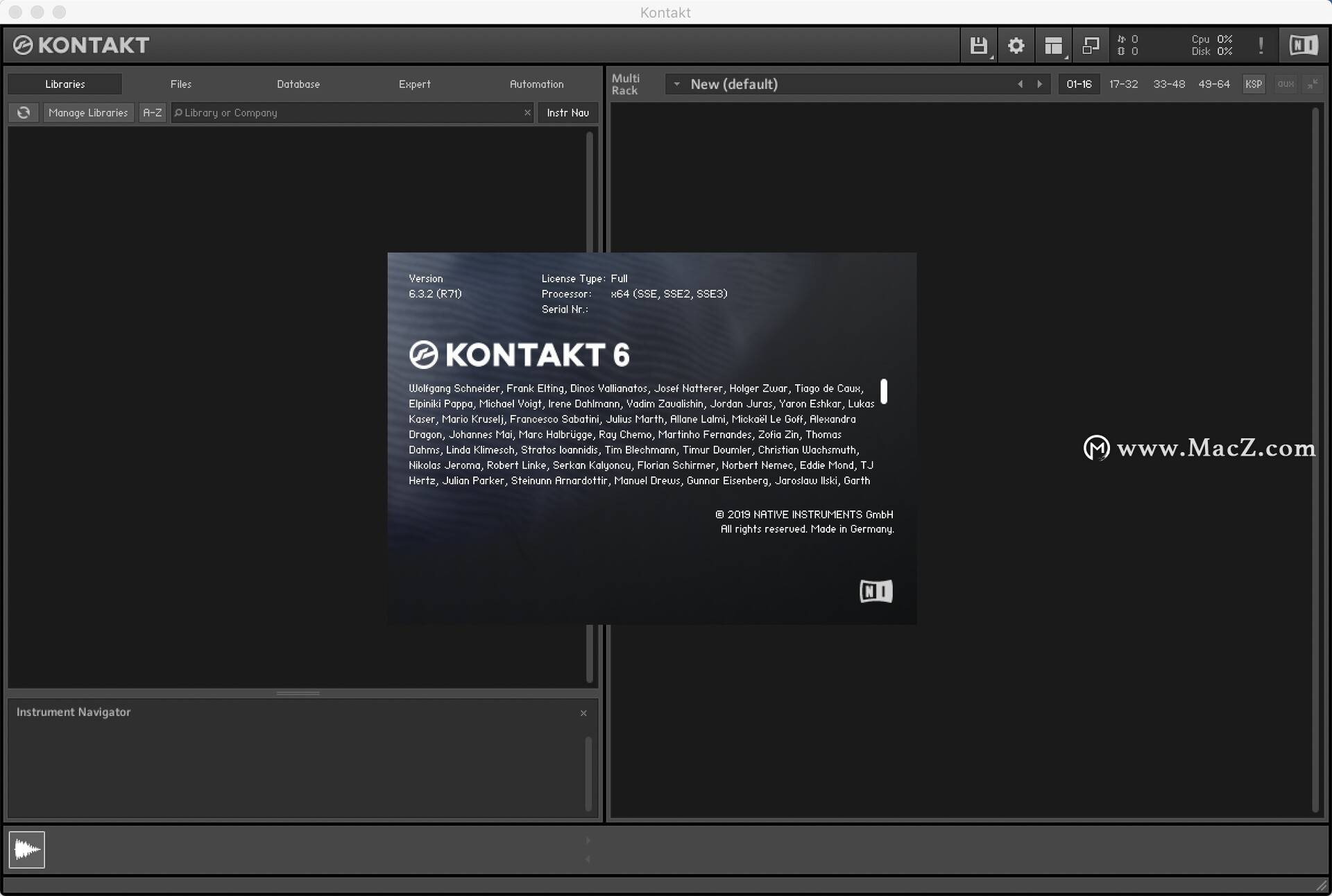This screenshot has height=896, width=1332.
Task: Select rack page 33-48
Action: point(1169,84)
